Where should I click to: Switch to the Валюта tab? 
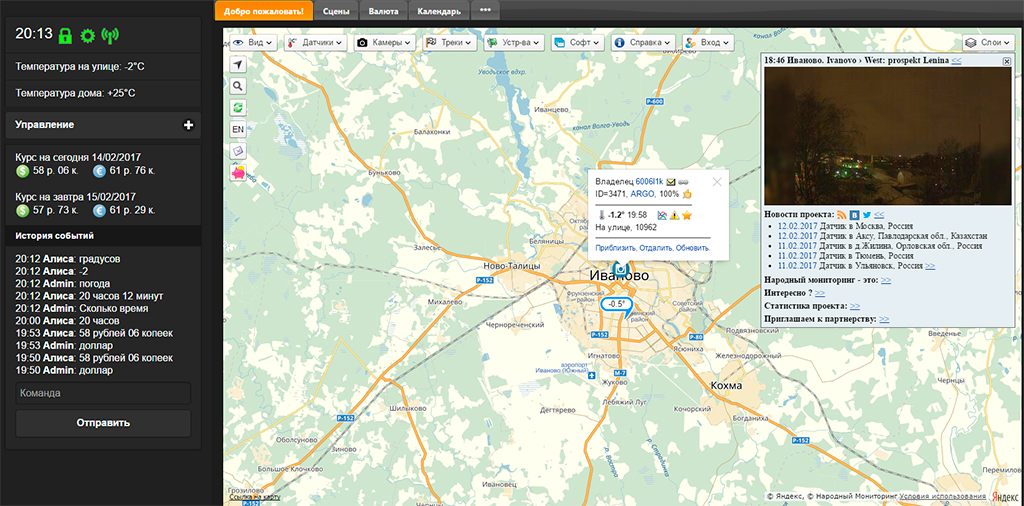[383, 11]
